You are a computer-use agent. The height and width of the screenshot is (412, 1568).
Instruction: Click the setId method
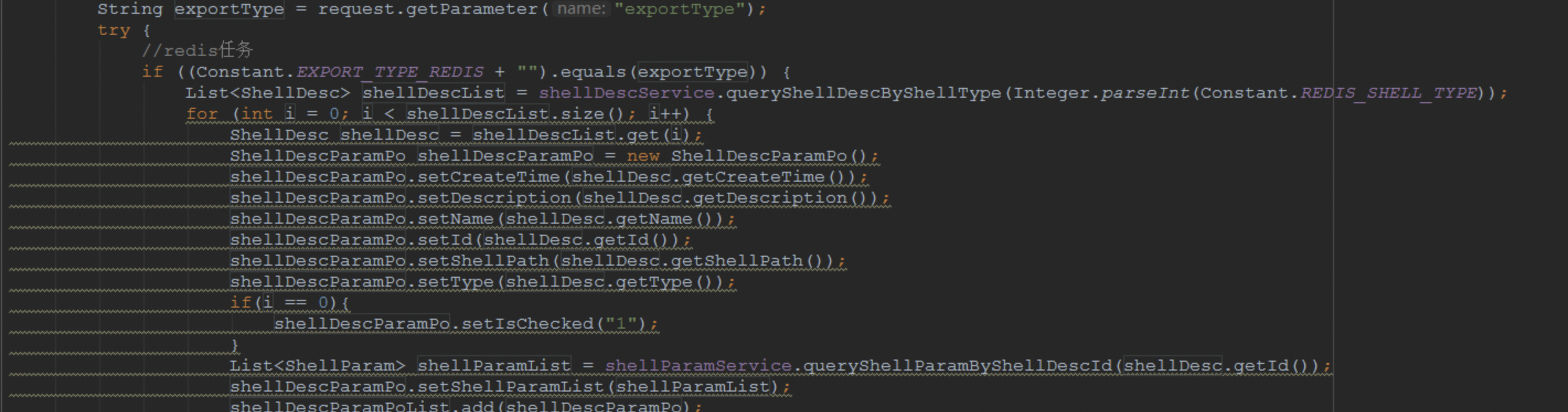444,240
